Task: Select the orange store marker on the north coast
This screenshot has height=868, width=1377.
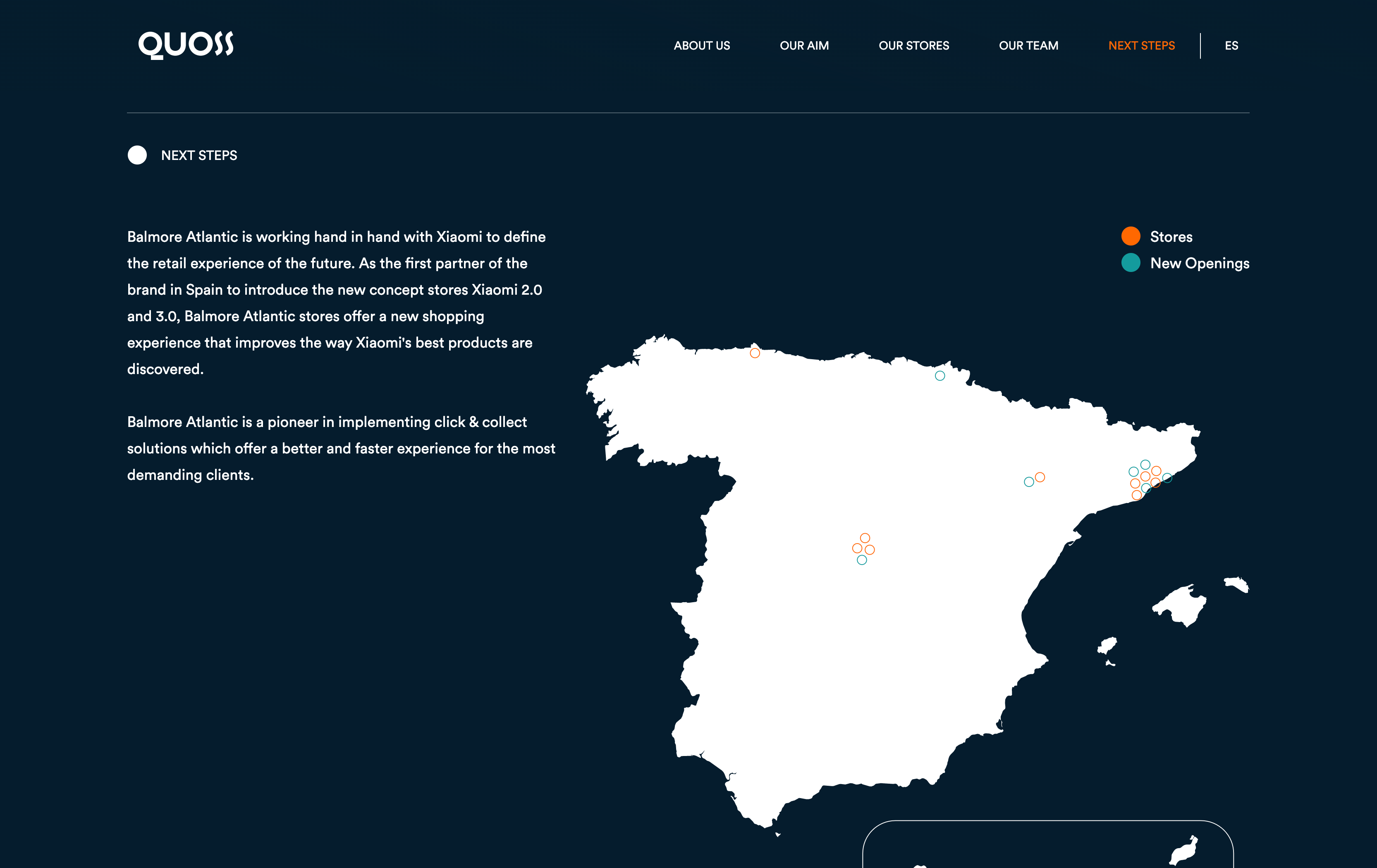Action: (755, 353)
